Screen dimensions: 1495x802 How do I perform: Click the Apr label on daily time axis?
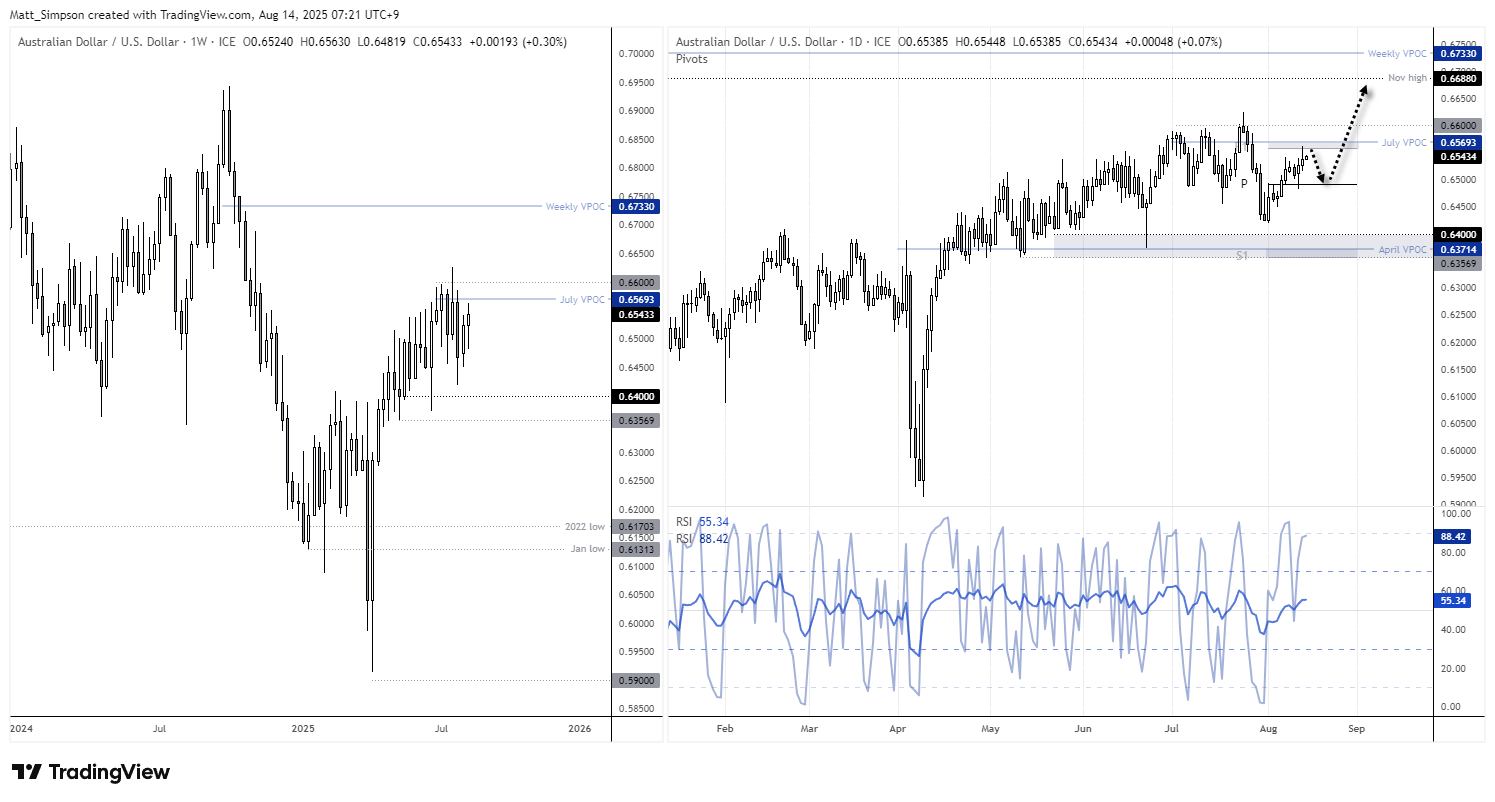(897, 729)
